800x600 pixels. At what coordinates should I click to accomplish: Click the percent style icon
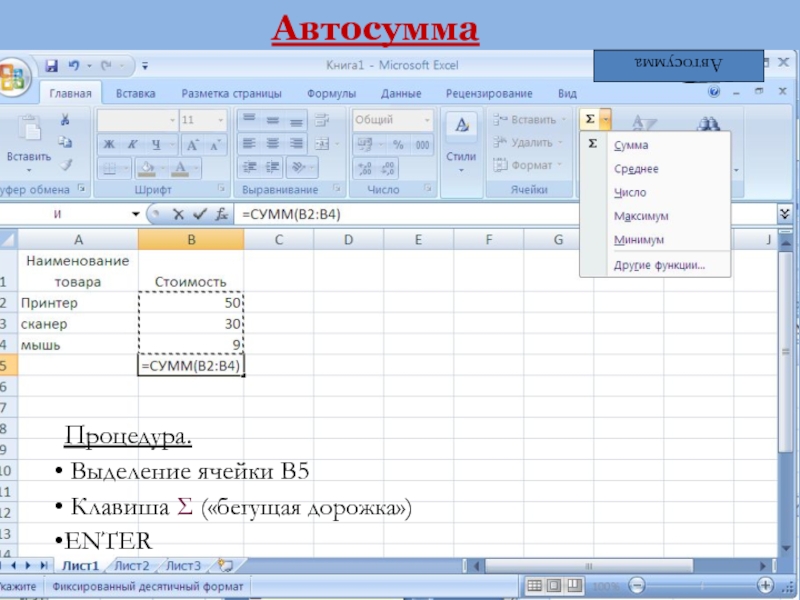pos(397,144)
